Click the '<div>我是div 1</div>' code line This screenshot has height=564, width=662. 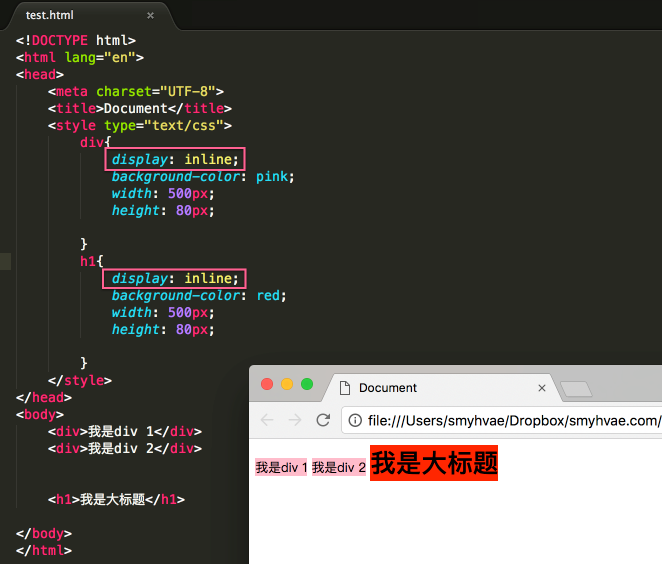125,431
